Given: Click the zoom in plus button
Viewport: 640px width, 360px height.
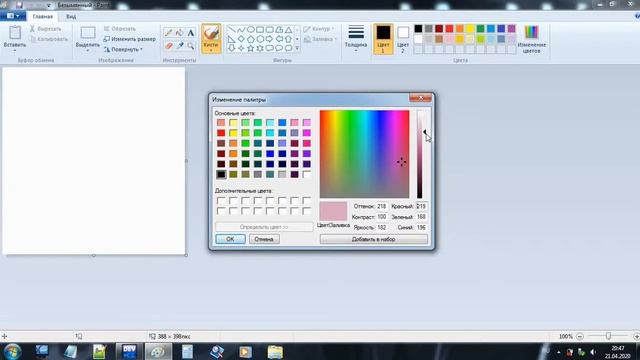Looking at the screenshot, I should coord(636,336).
